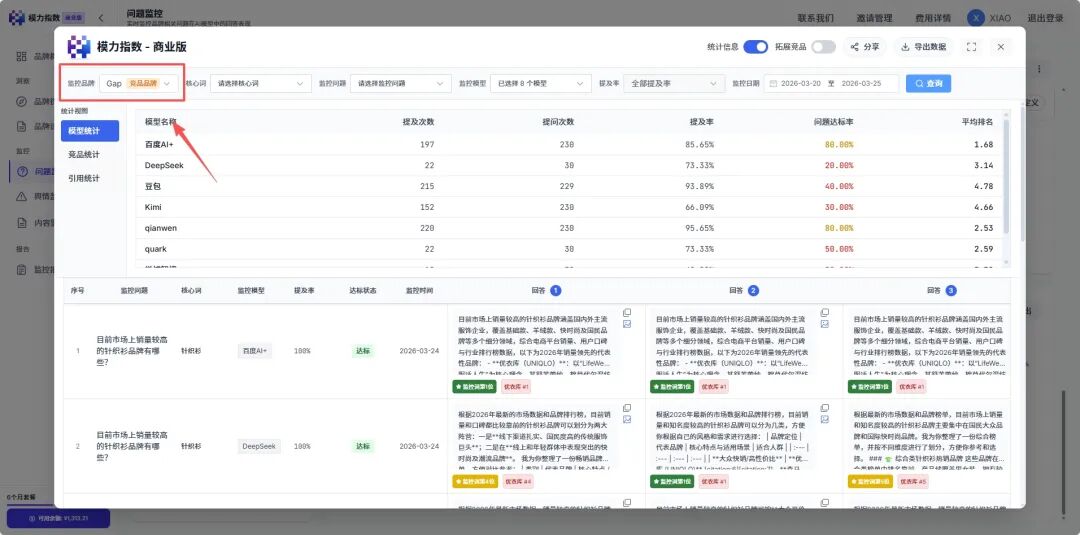Click the 百度AI+ model tag in question row 1
Viewport: 1080px width, 535px height.
pos(255,351)
